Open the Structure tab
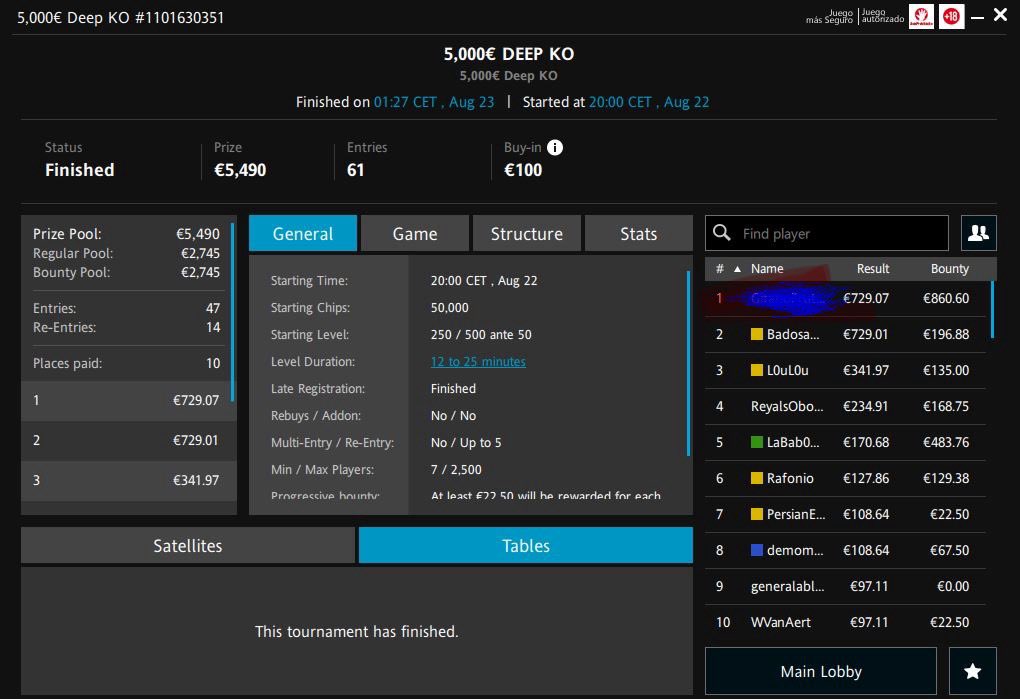This screenshot has width=1020, height=699. [x=526, y=233]
